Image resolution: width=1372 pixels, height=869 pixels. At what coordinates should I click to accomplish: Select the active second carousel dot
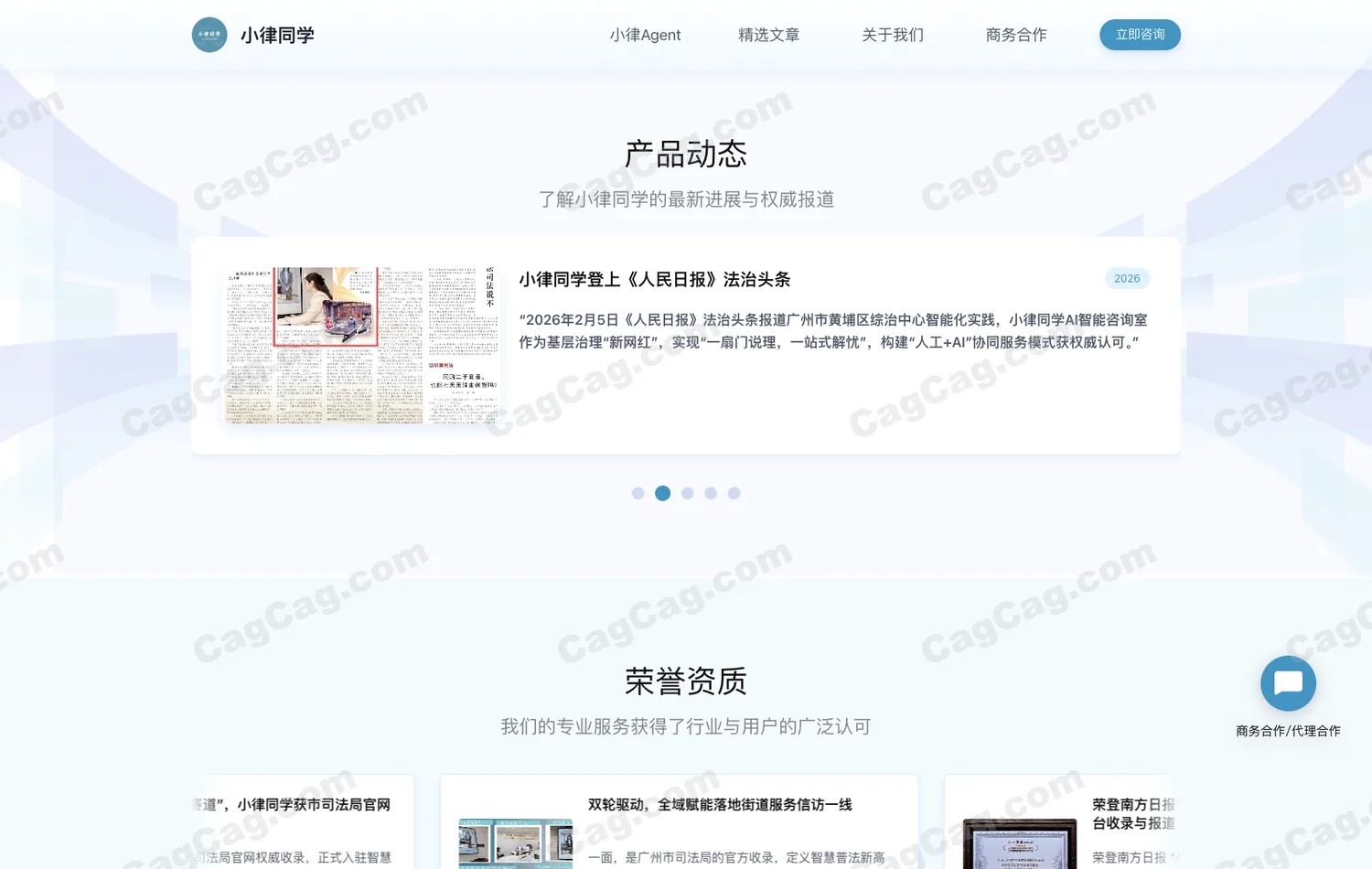[663, 493]
